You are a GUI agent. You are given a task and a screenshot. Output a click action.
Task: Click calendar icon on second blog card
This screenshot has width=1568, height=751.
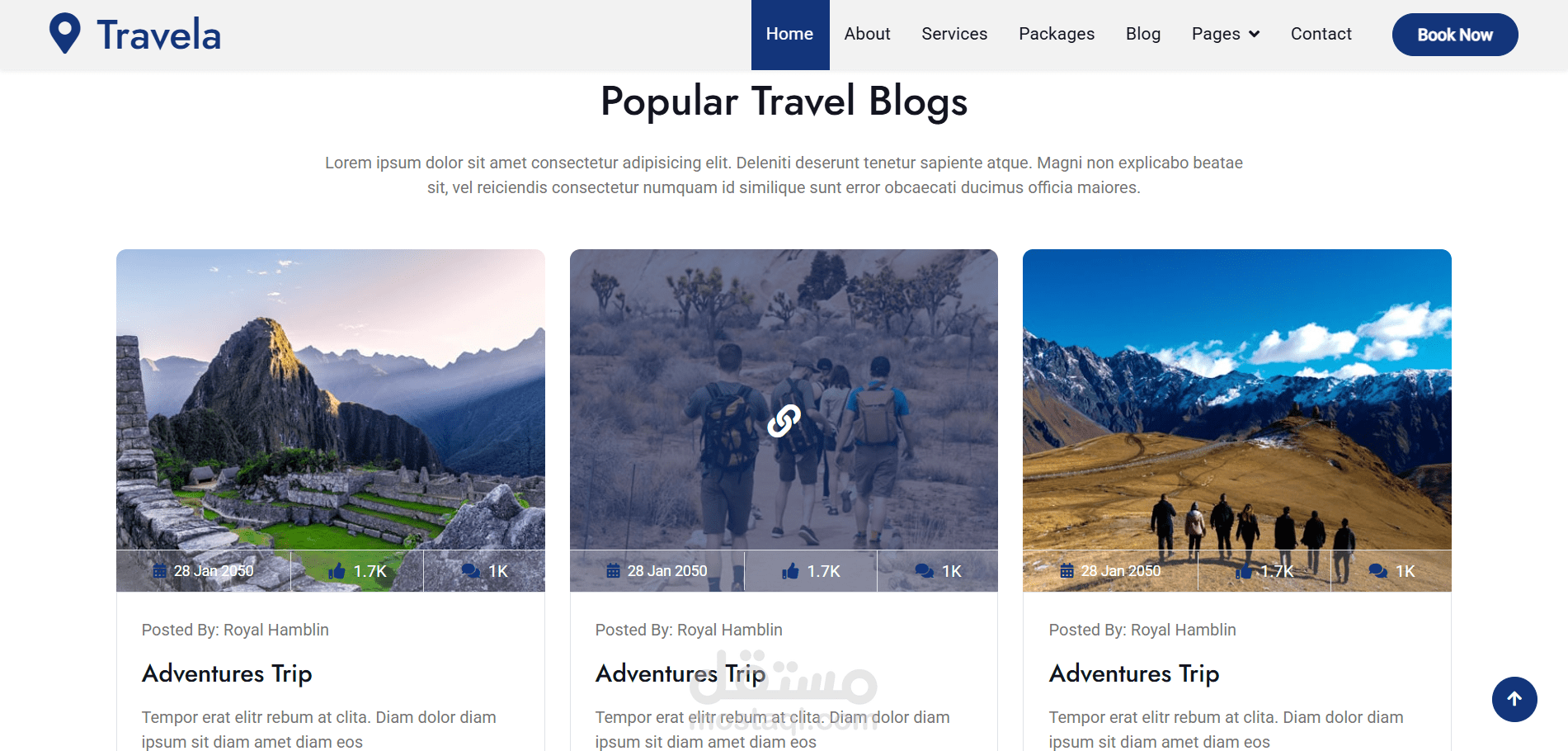(x=613, y=571)
